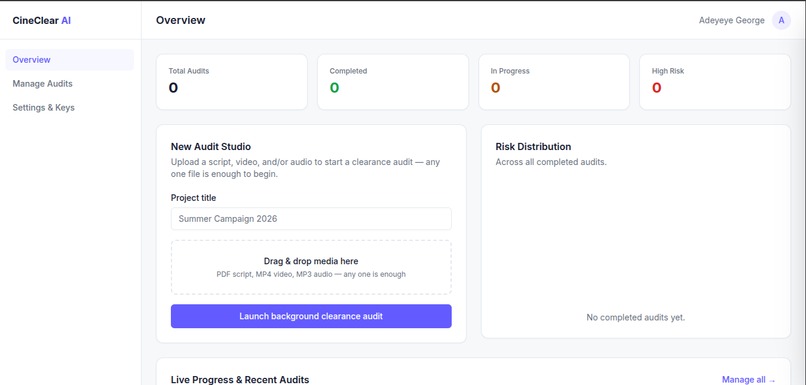Follow the Manage all link
Screen dimensions: 806x385
click(x=748, y=380)
